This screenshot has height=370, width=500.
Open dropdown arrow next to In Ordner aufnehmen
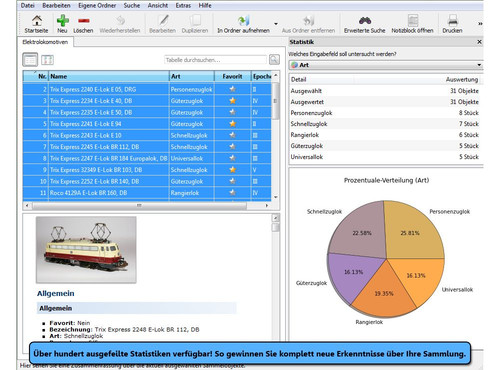[x=276, y=24]
